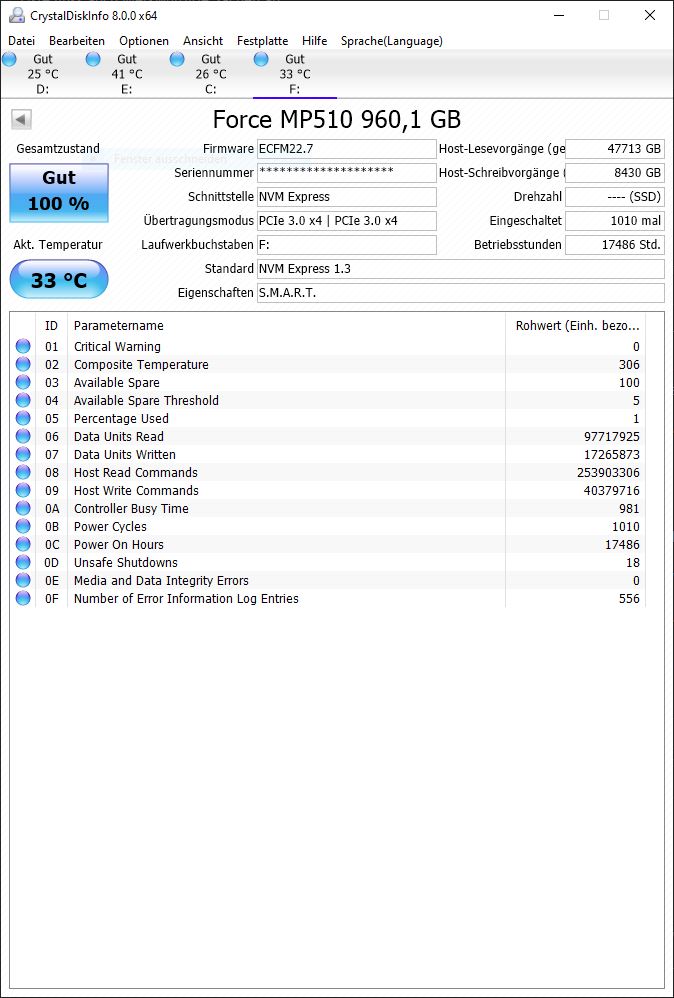Viewport: 674px width, 998px height.
Task: Click the Firmware field ECFM22.7
Action: [347, 149]
